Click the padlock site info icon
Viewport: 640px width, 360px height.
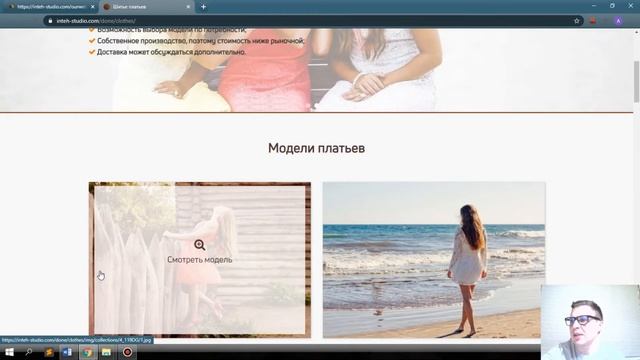point(50,21)
